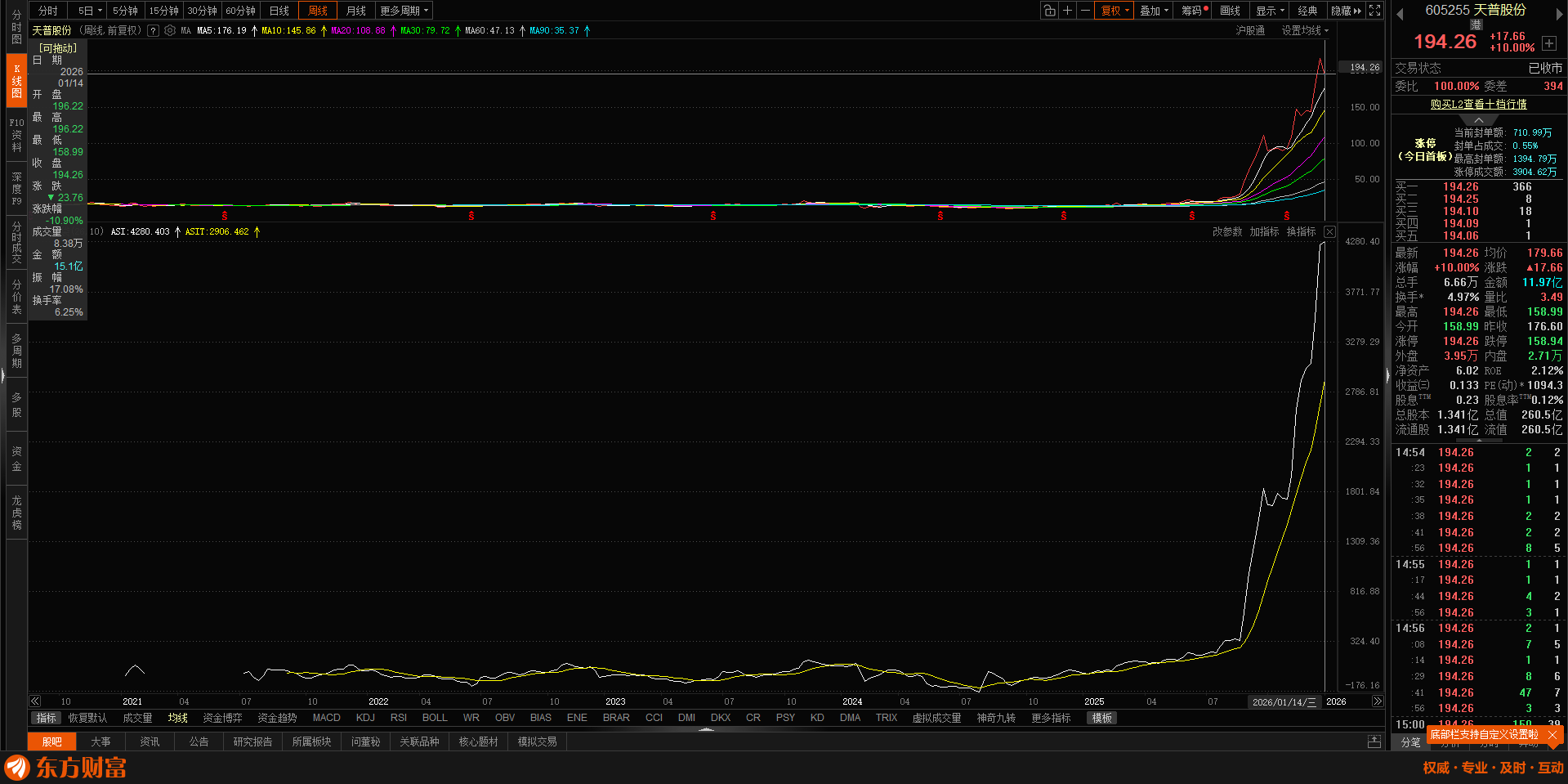Toggle the 画线 drawing tools
Image resolution: width=1568 pixels, height=784 pixels.
[1230, 11]
